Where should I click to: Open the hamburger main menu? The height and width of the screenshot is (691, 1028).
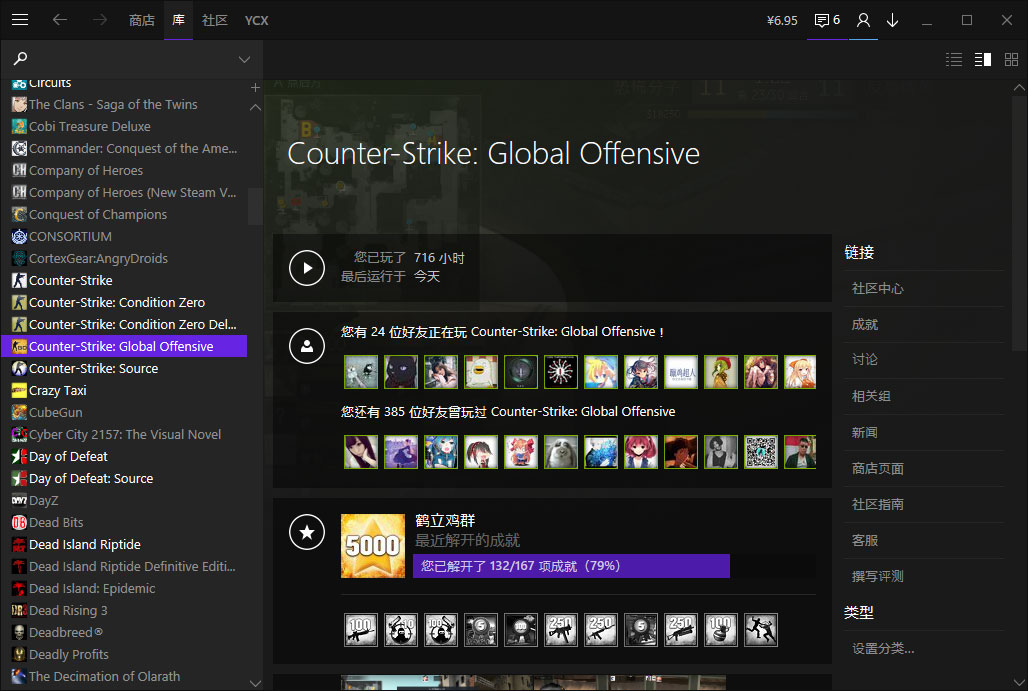coord(20,20)
